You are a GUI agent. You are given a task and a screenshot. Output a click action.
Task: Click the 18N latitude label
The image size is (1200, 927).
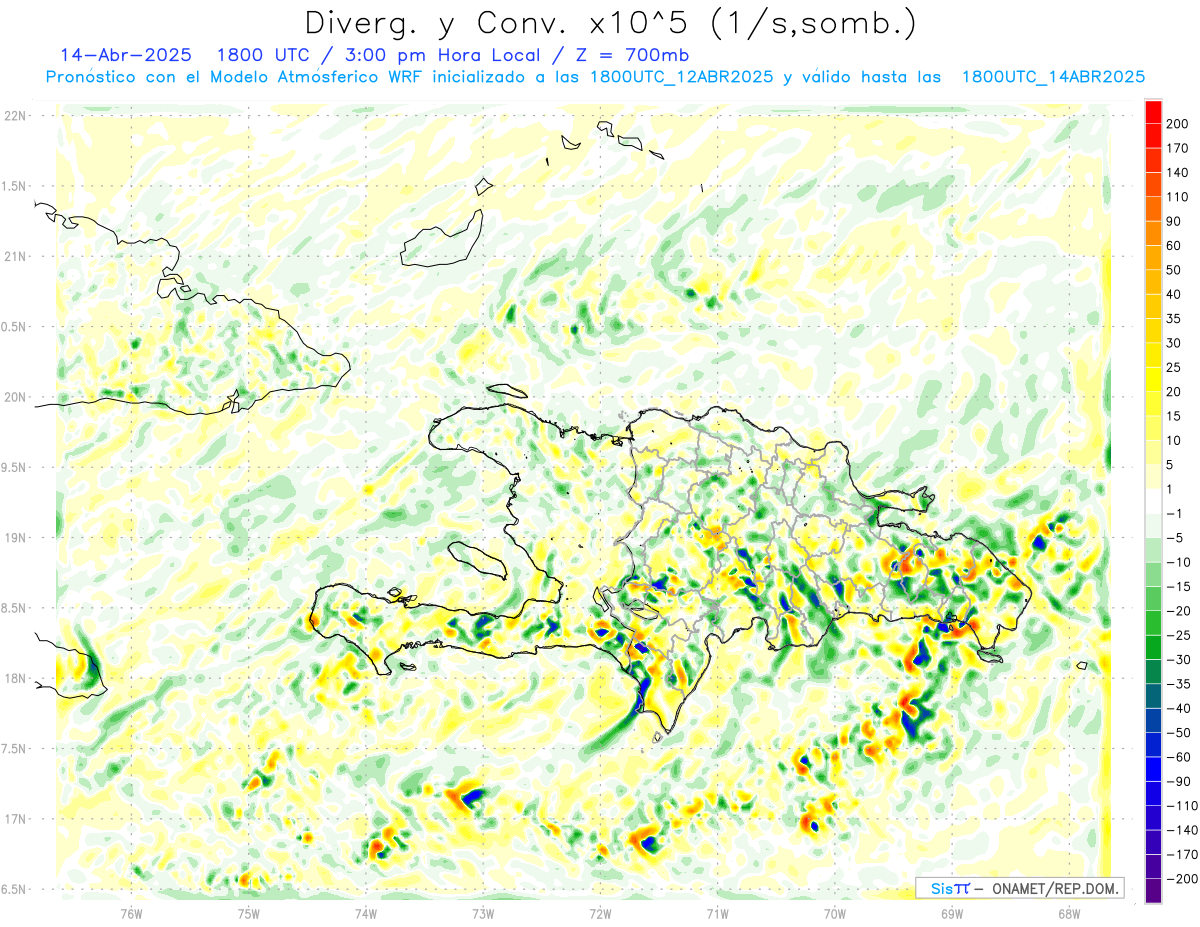coord(14,679)
